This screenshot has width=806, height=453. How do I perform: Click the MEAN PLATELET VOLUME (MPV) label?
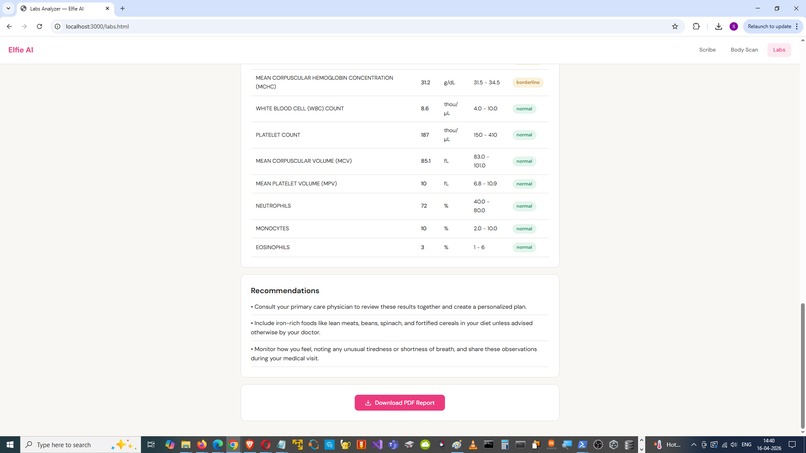click(296, 184)
